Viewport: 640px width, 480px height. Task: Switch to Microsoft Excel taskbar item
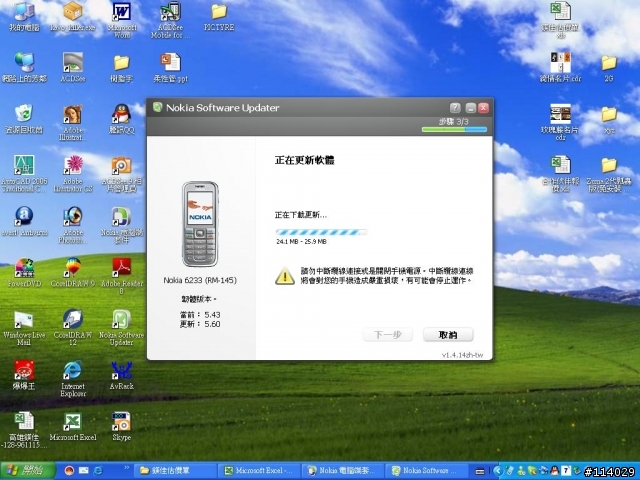pyautogui.click(x=259, y=471)
